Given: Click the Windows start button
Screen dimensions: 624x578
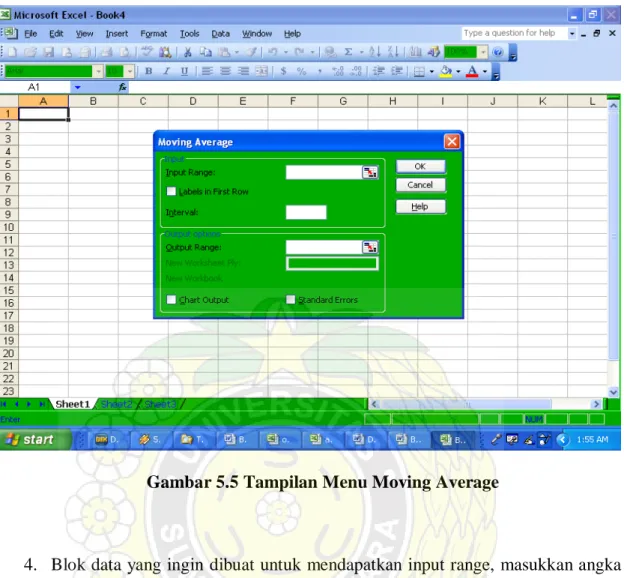Looking at the screenshot, I should [35, 439].
